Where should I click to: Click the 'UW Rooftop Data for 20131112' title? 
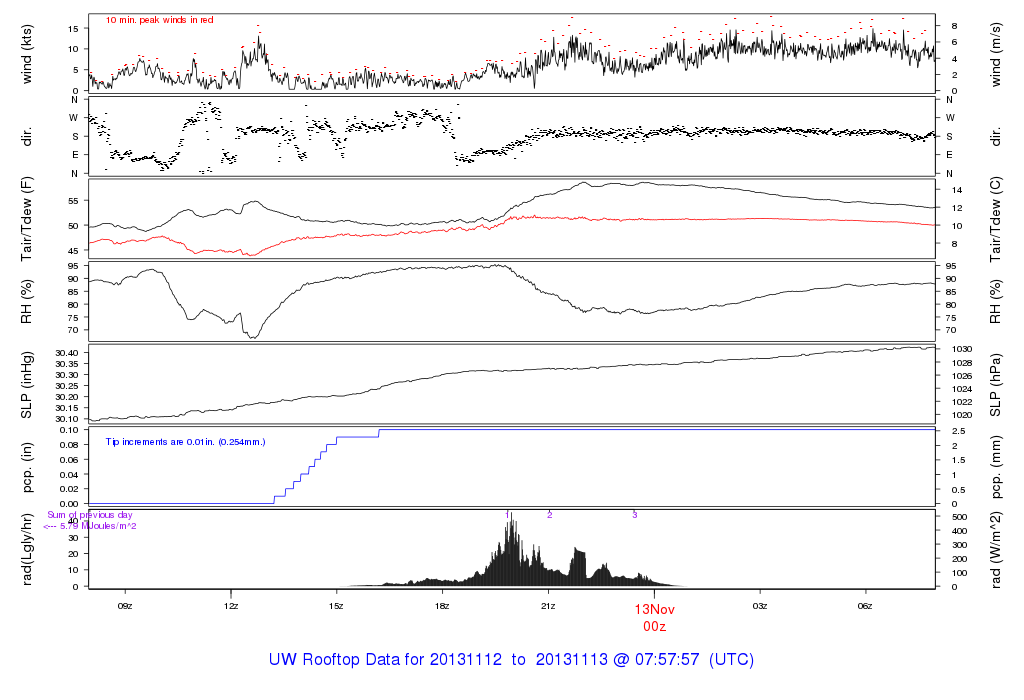point(385,660)
